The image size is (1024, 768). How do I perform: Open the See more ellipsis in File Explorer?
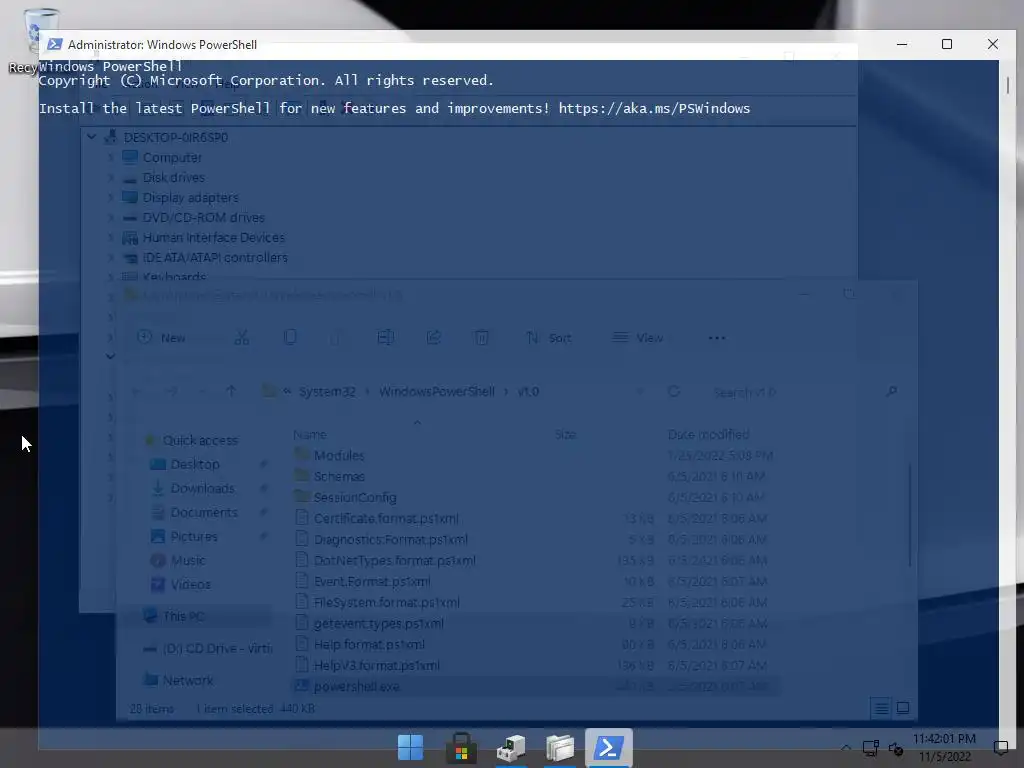tap(717, 338)
